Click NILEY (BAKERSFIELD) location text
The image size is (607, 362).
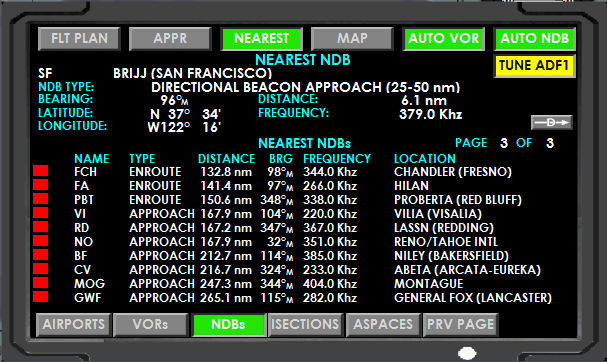coord(451,256)
